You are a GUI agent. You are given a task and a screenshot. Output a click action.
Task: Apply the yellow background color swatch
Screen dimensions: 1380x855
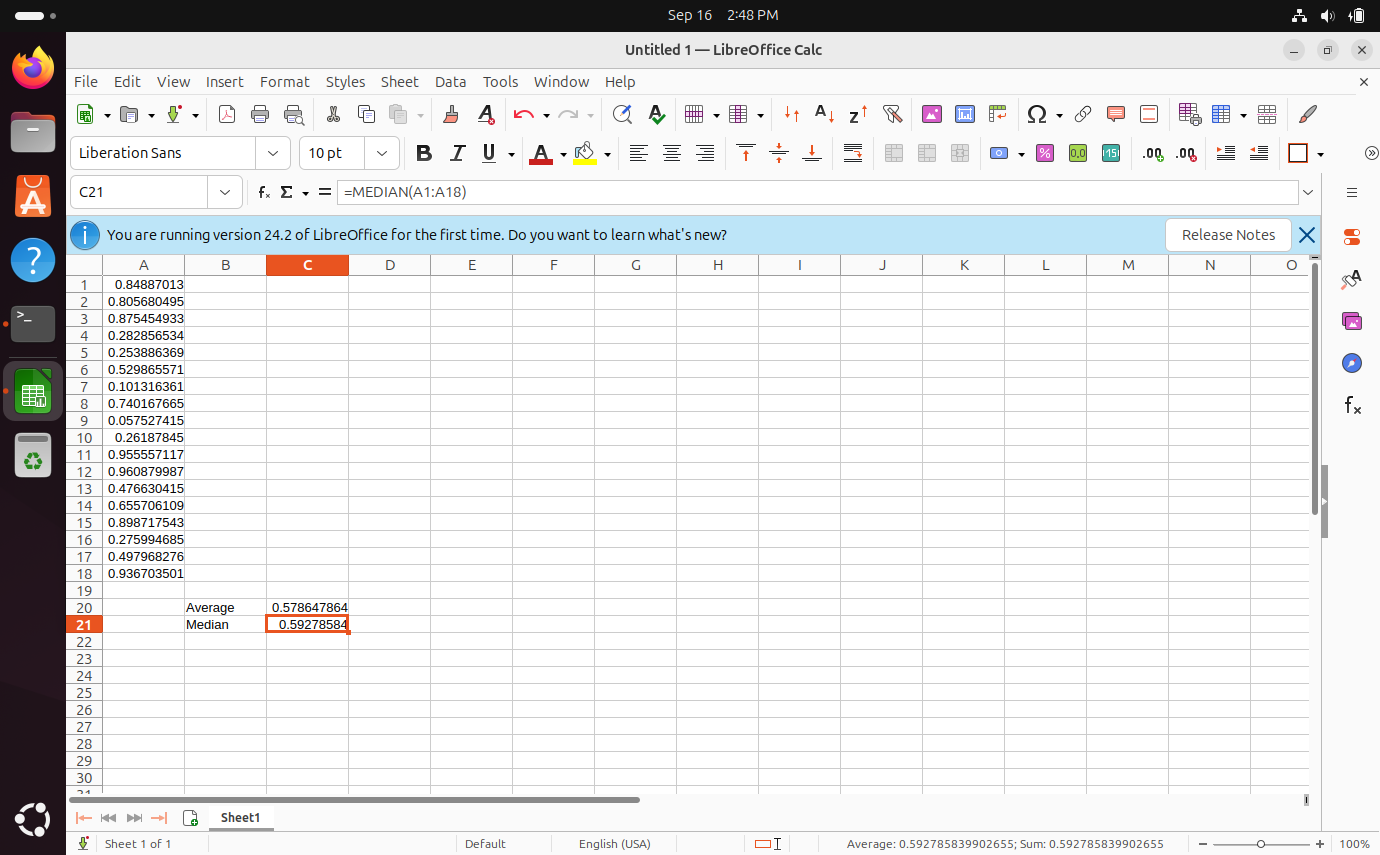click(585, 153)
